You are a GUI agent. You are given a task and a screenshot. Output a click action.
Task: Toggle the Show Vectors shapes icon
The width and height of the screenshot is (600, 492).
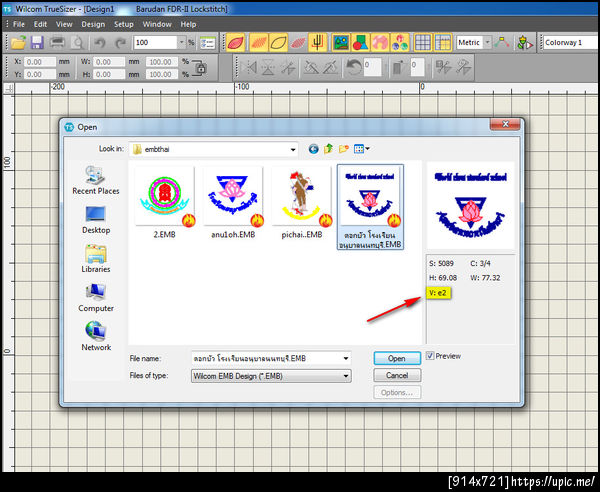(360, 42)
